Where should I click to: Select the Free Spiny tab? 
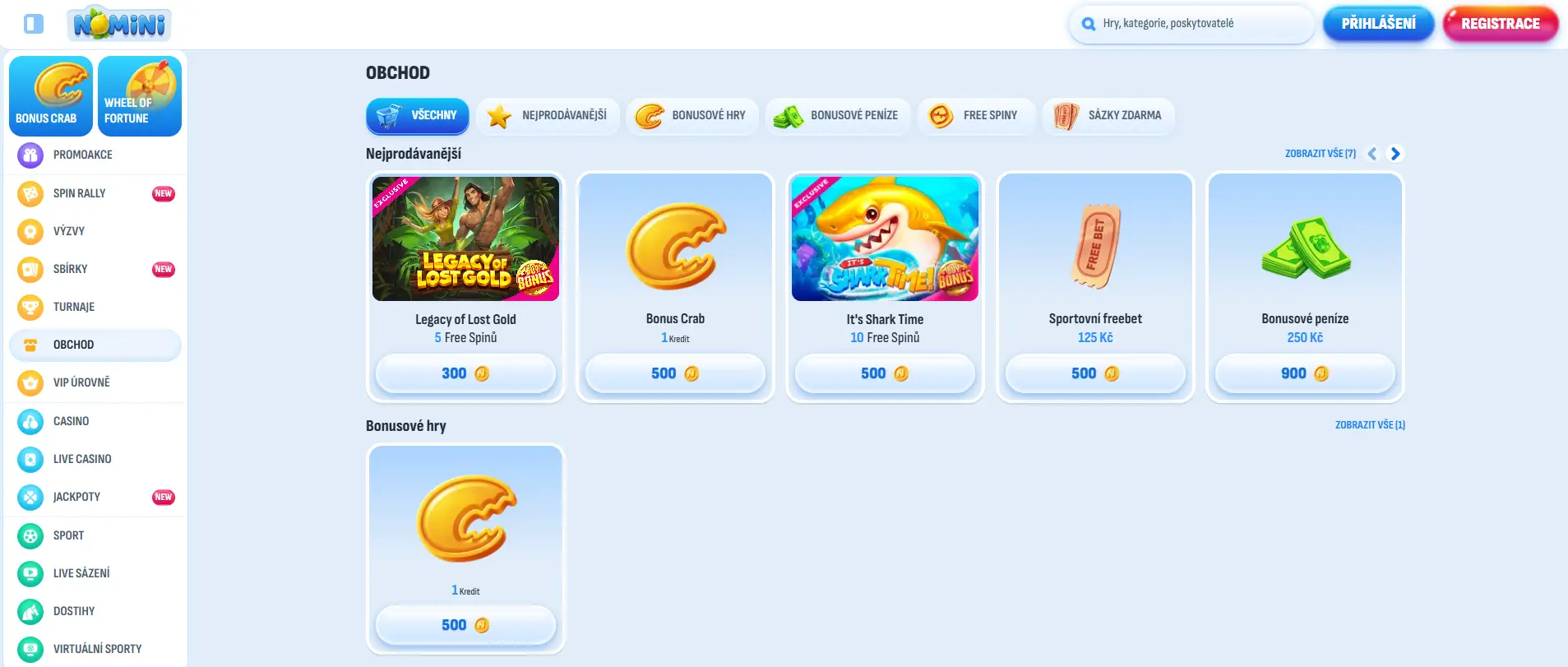click(x=974, y=116)
